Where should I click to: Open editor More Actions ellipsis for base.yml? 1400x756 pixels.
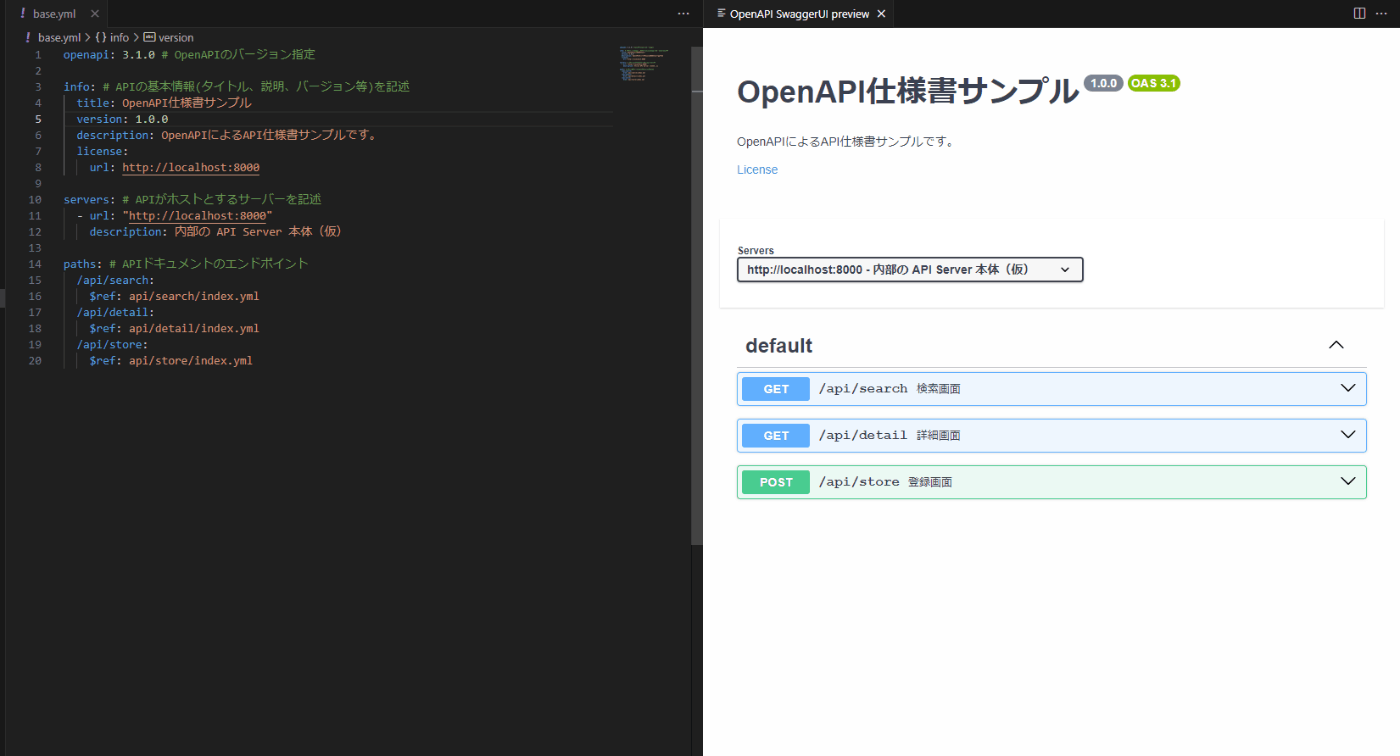click(683, 14)
